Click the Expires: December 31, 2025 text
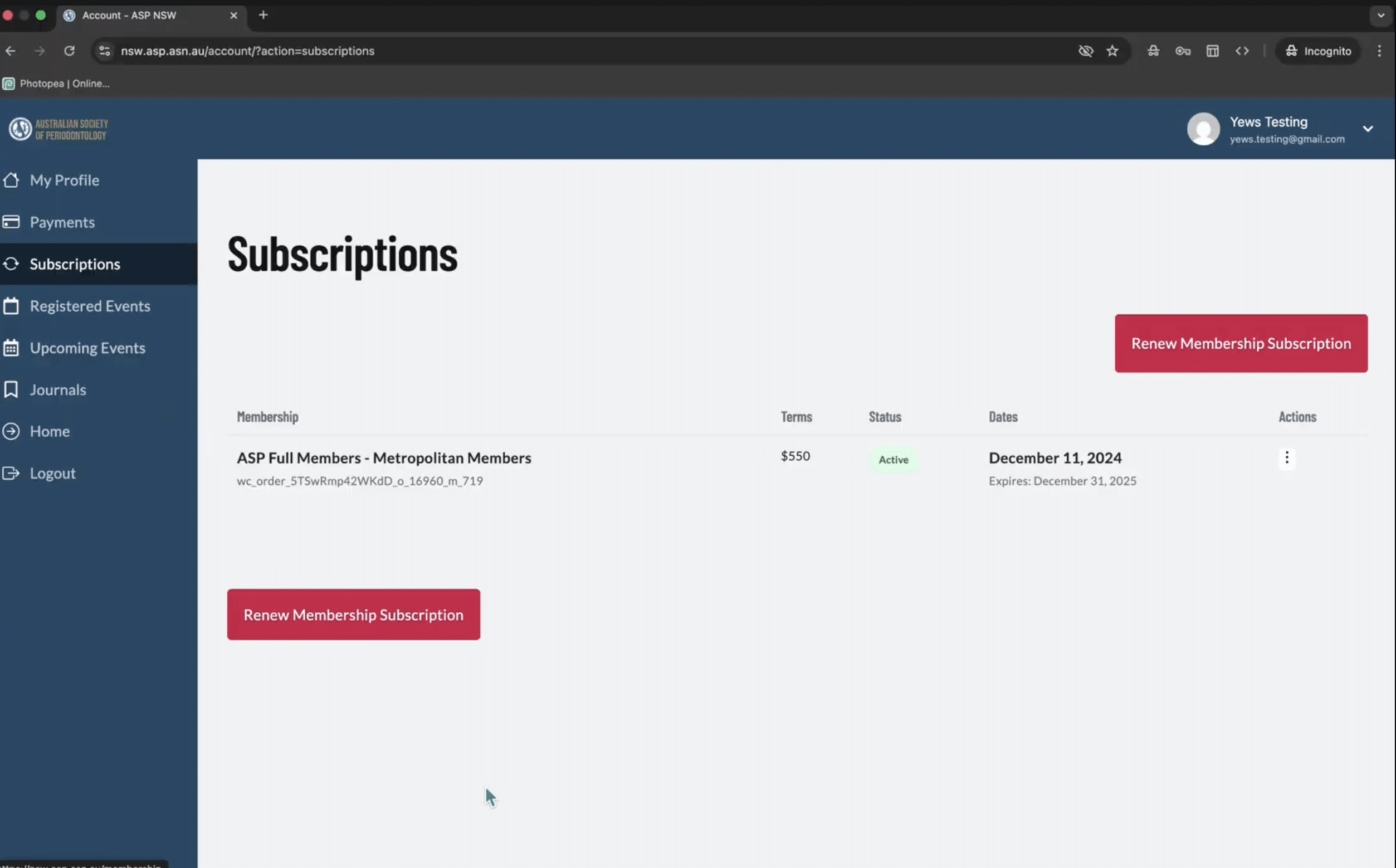The height and width of the screenshot is (868, 1396). pos(1062,481)
